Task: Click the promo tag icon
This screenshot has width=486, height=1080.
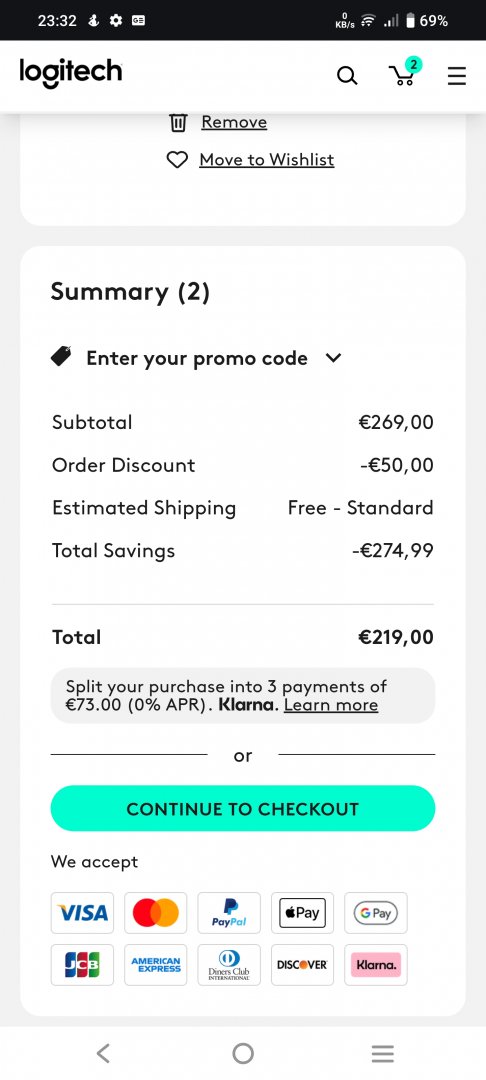Action: [x=61, y=357]
